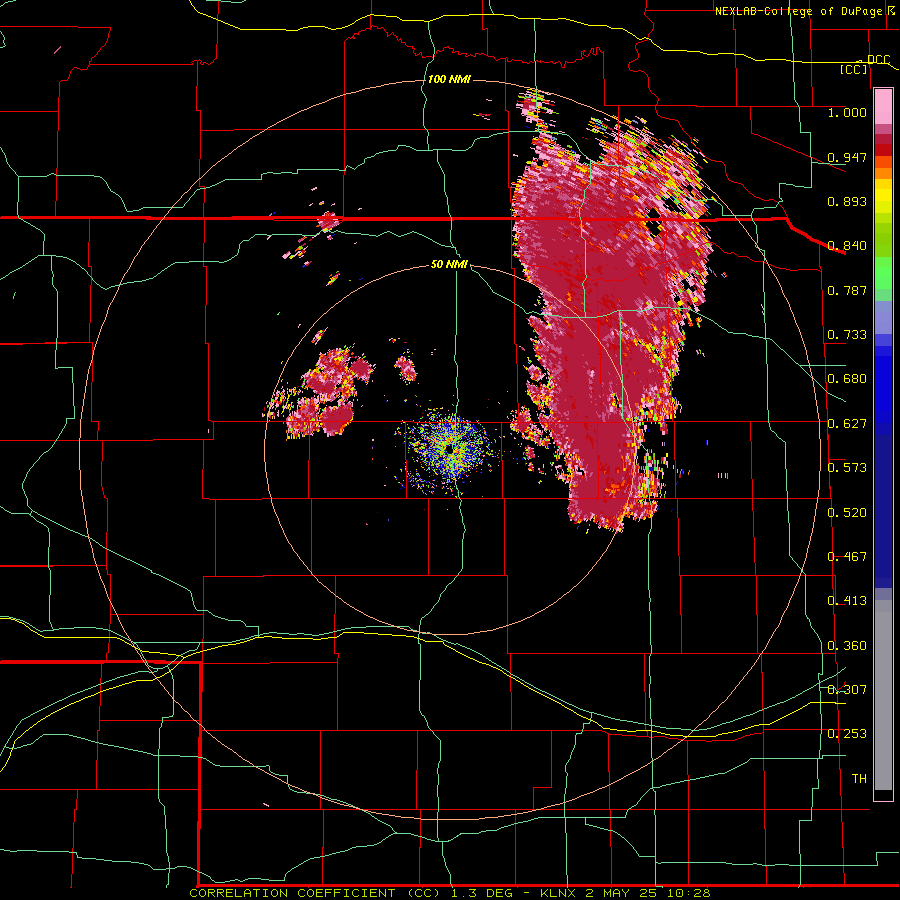Click the 0.520 legend value
900x900 pixels.
click(847, 513)
